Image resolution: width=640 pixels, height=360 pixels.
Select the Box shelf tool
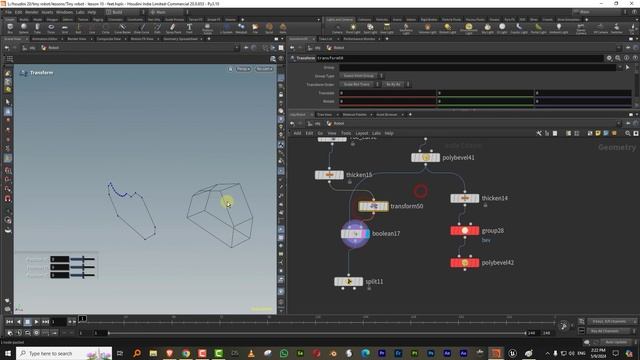(10, 28)
